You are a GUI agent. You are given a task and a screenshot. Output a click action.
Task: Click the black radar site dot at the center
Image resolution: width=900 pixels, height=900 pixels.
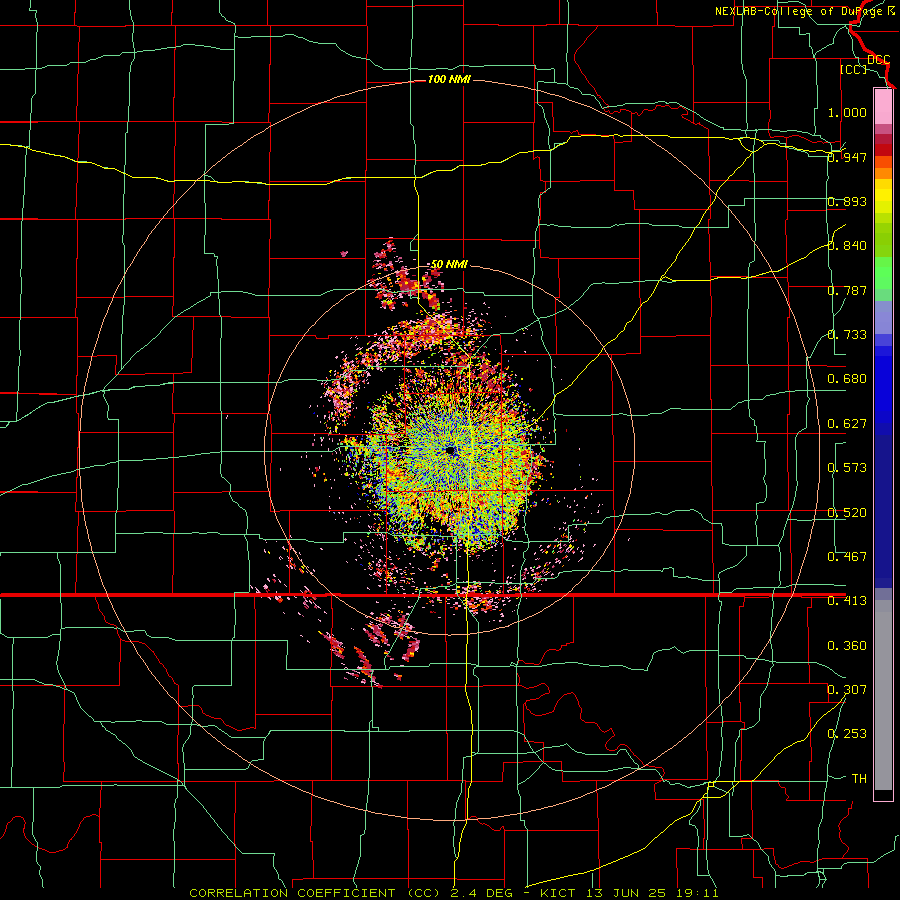coord(451,451)
